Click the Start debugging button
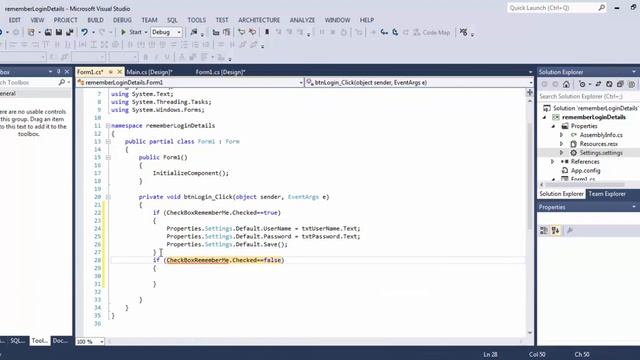The height and width of the screenshot is (360, 640). 131,32
